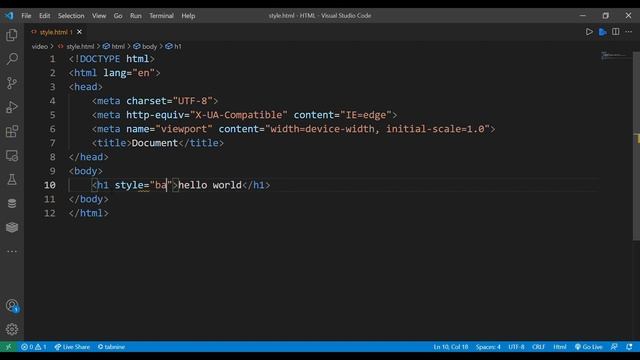Start Live Share session
Image resolution: width=640 pixels, height=360 pixels.
point(72,347)
